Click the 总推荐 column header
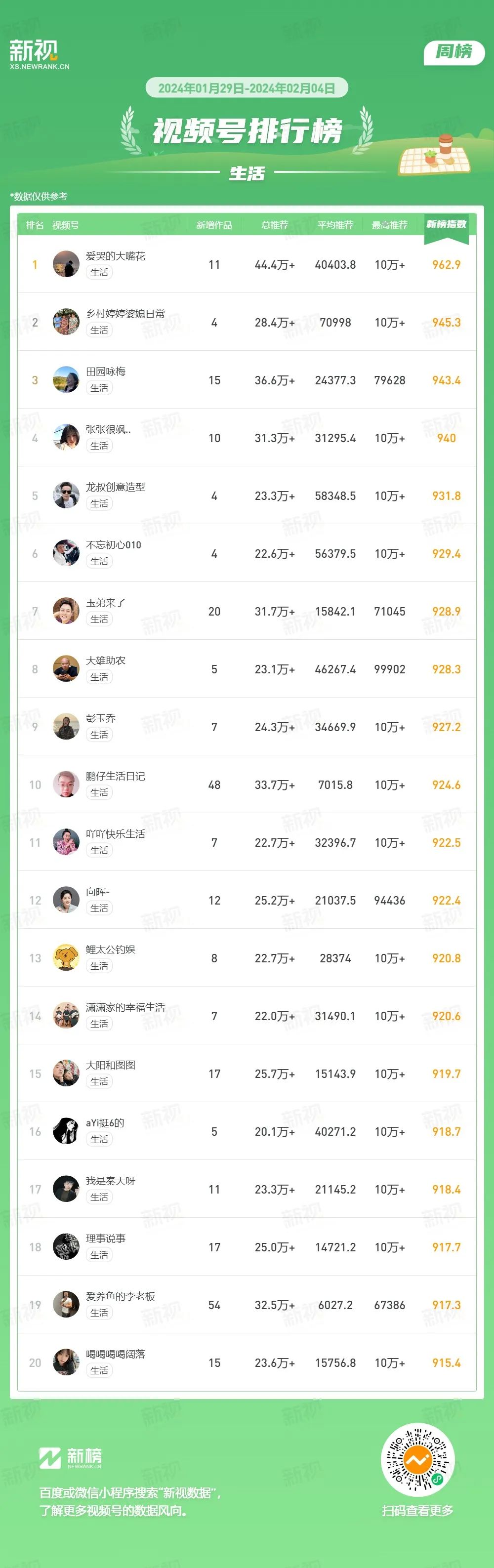 274,225
